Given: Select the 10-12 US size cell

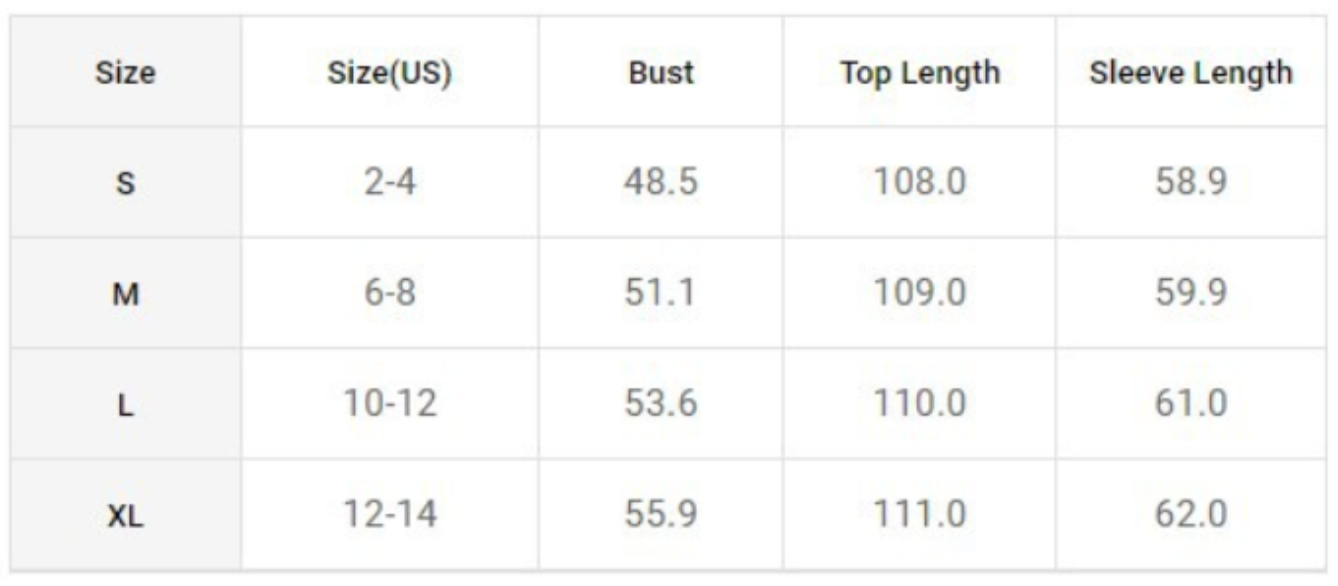Looking at the screenshot, I should [389, 404].
